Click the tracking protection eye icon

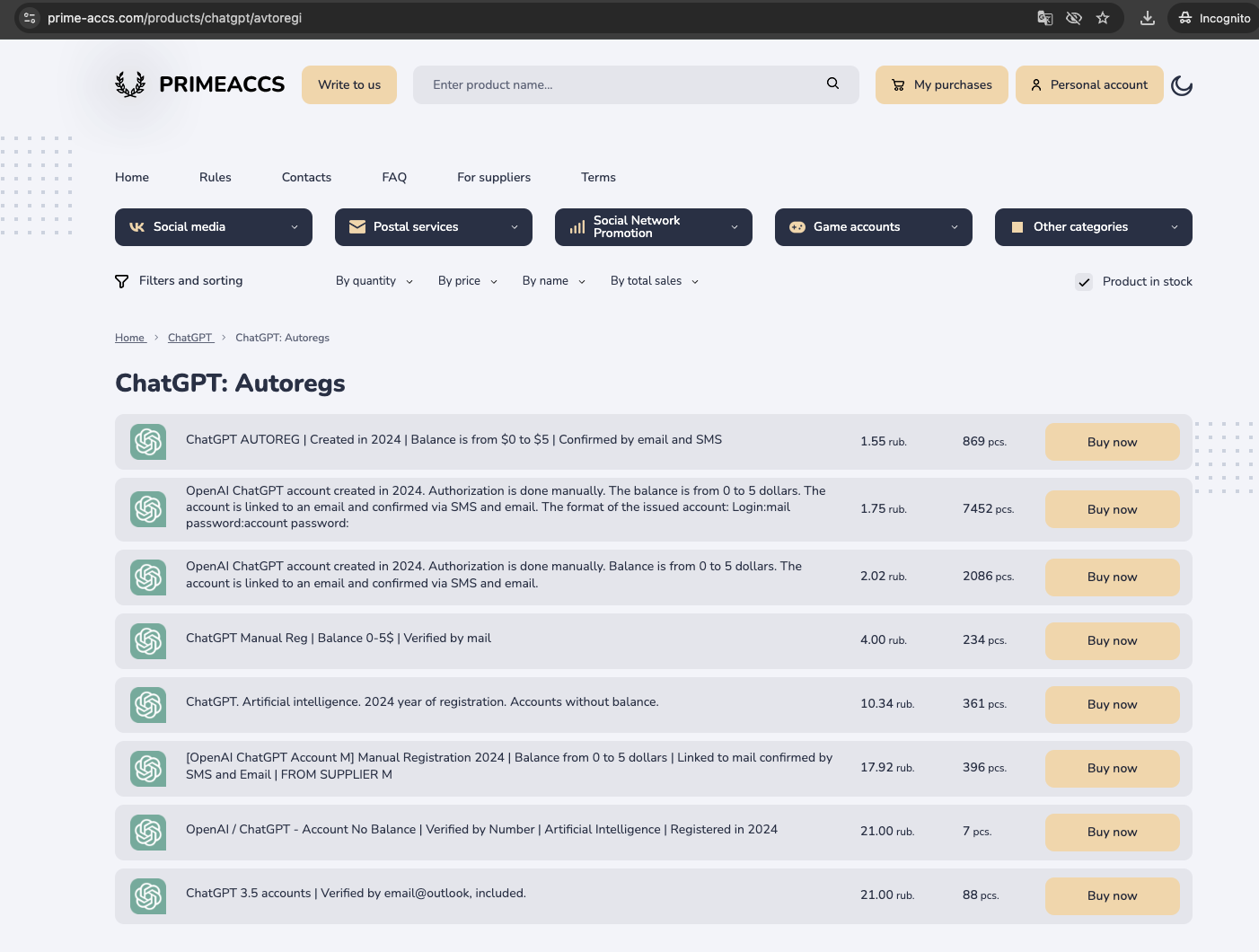tap(1073, 18)
